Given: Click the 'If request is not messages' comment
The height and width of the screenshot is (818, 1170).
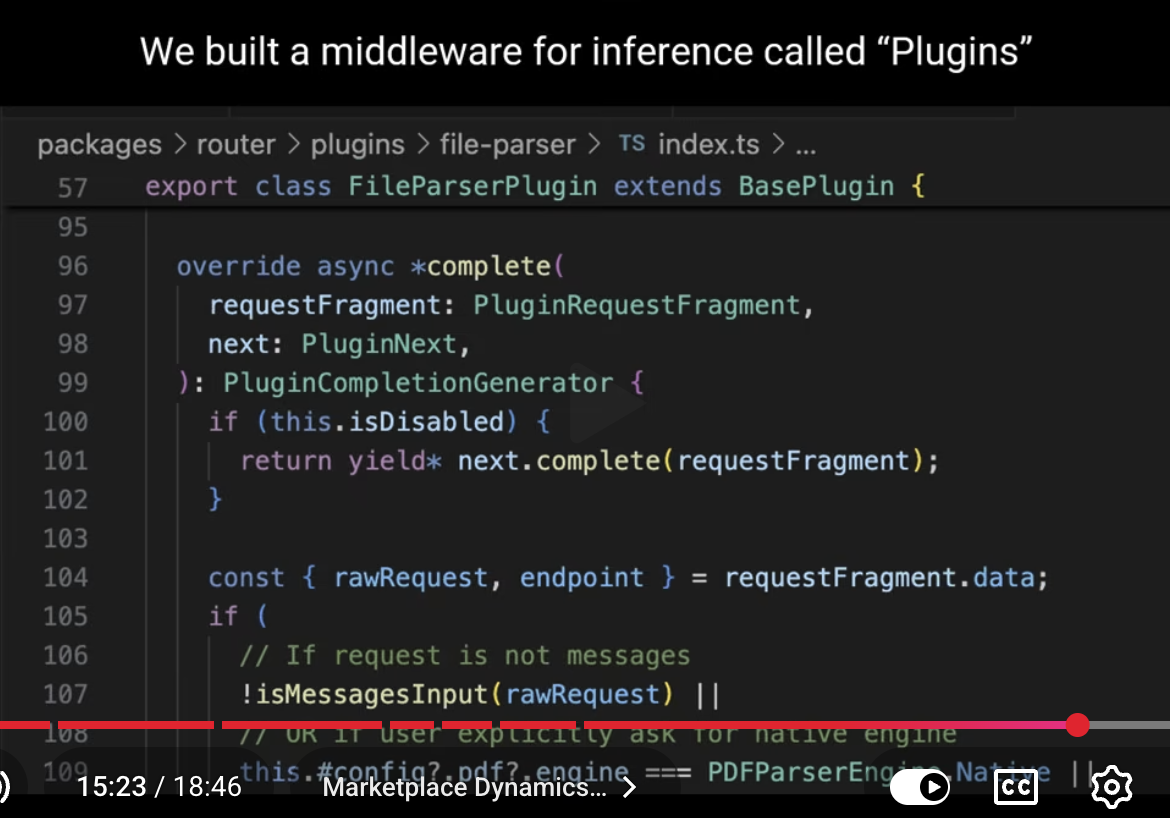Looking at the screenshot, I should (464, 655).
